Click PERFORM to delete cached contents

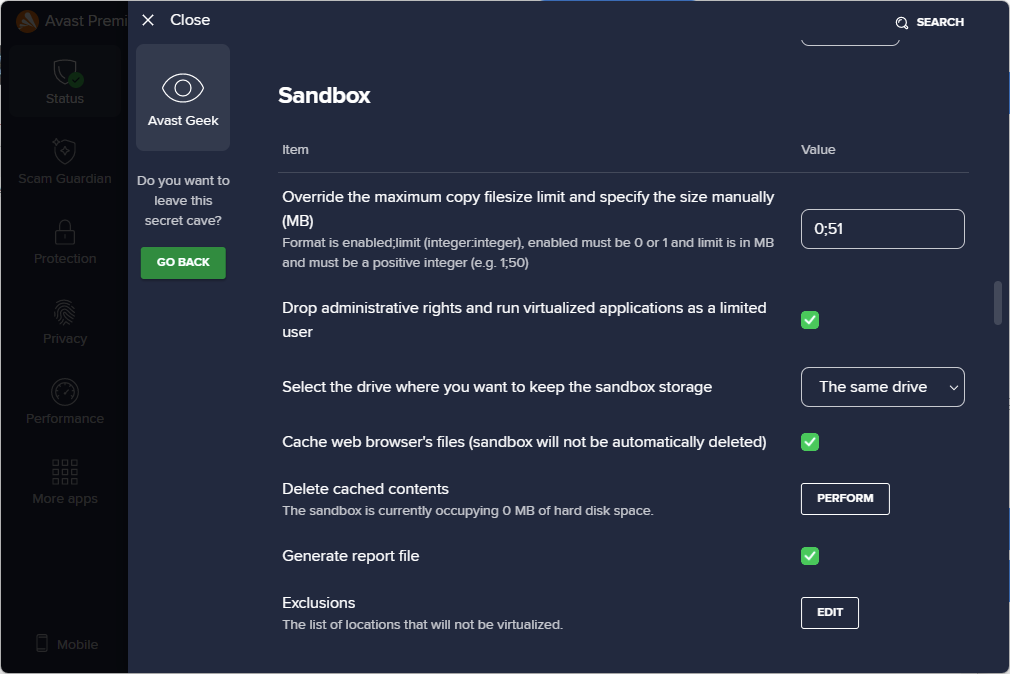pos(845,499)
